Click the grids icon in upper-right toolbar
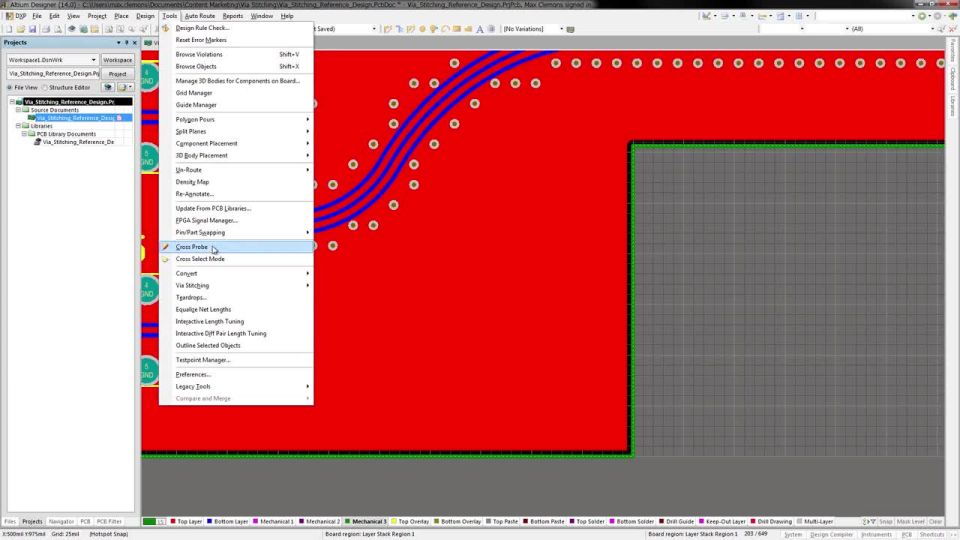This screenshot has height=540, width=960. 799,16
